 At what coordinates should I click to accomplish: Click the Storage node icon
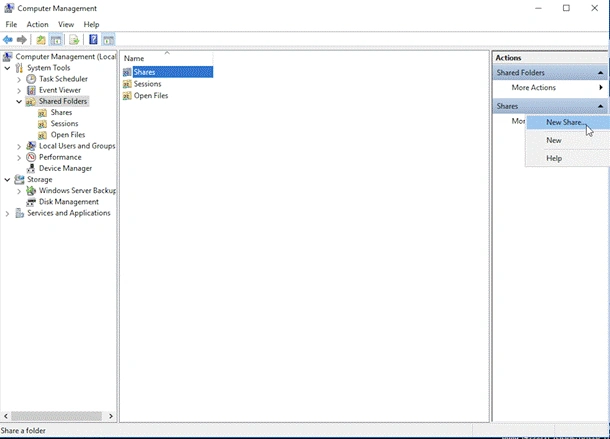pos(19,179)
